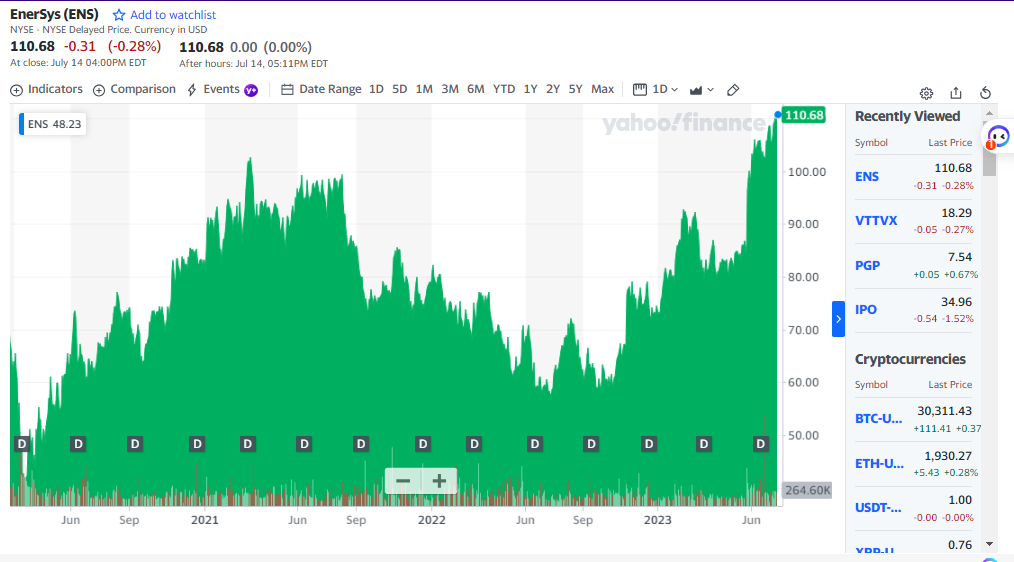Image resolution: width=1014 pixels, height=562 pixels.
Task: Click the dividend marker near Jun 2021
Action: tap(304, 444)
